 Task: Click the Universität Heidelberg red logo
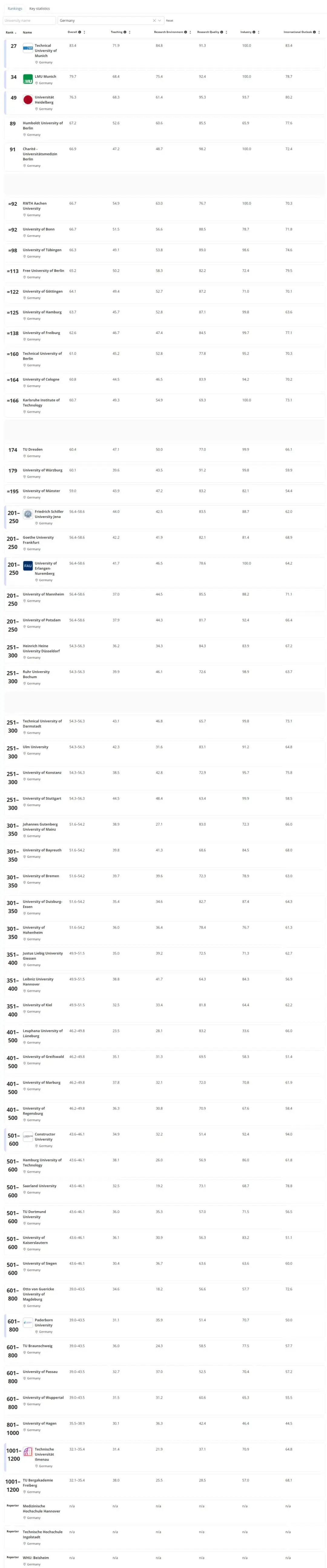click(28, 100)
